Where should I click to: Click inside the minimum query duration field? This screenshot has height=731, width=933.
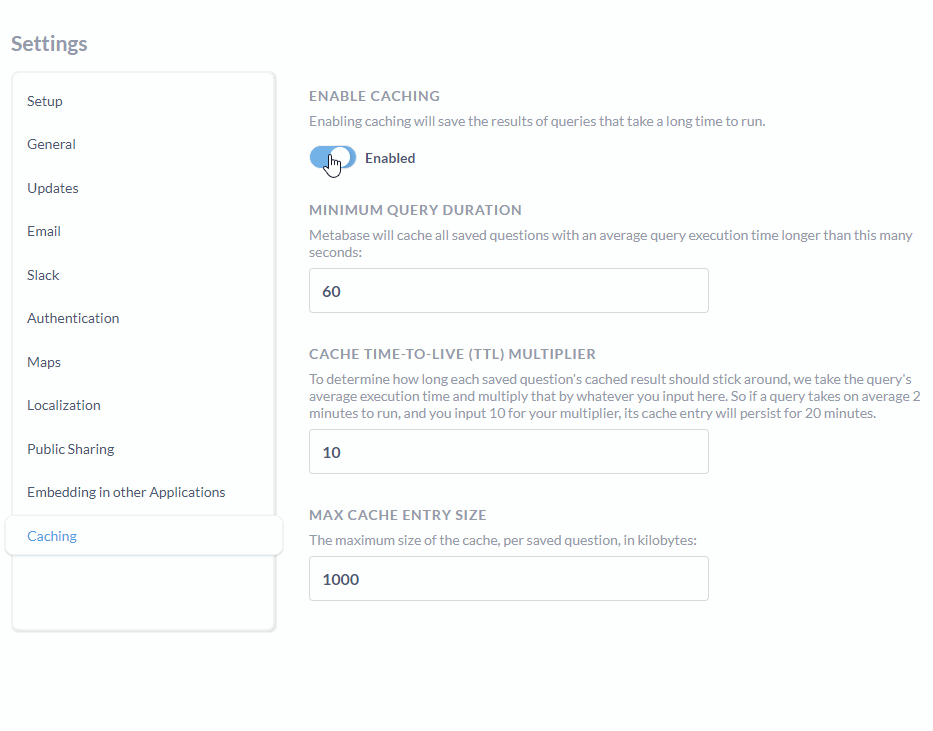pos(508,290)
